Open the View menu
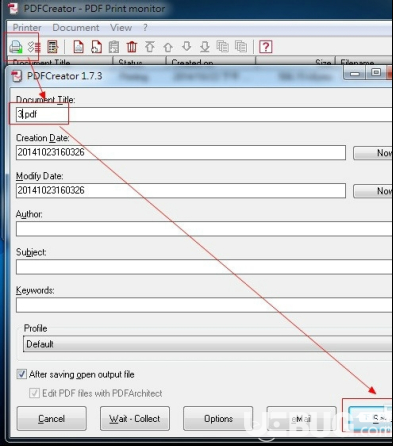Viewport: 393px width, 446px height. [121, 28]
